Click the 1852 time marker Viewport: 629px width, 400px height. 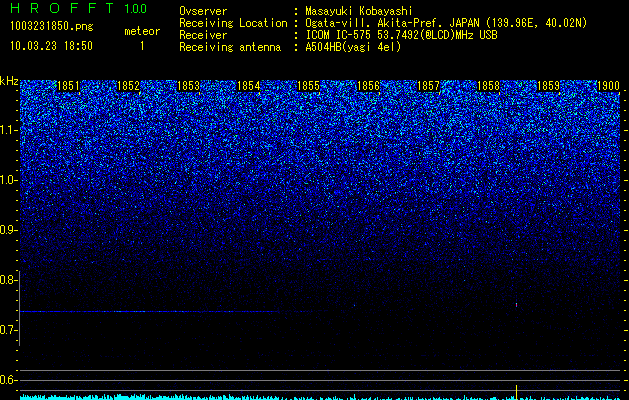pos(128,86)
